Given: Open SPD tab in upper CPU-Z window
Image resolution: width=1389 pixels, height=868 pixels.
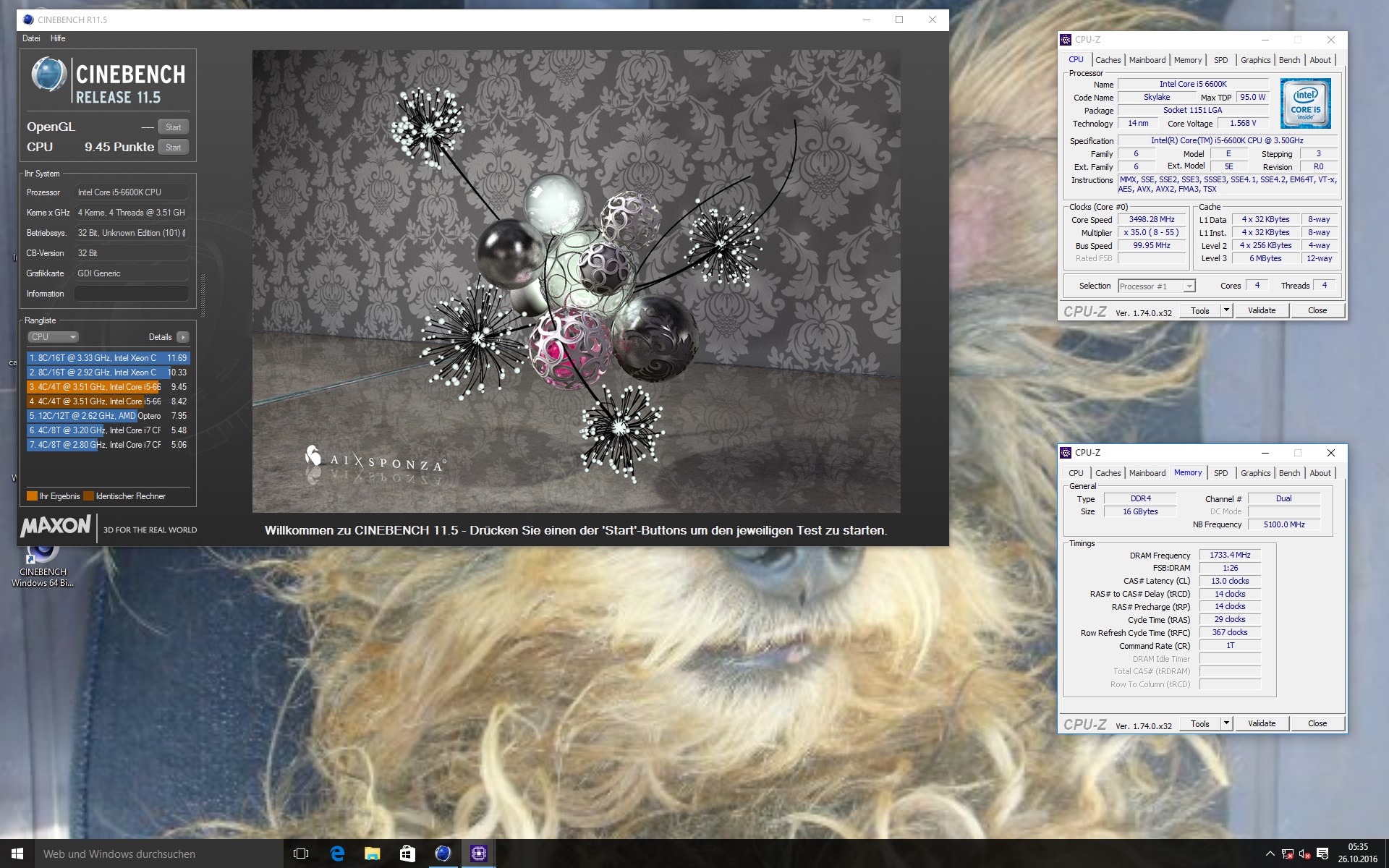Looking at the screenshot, I should click(x=1221, y=60).
